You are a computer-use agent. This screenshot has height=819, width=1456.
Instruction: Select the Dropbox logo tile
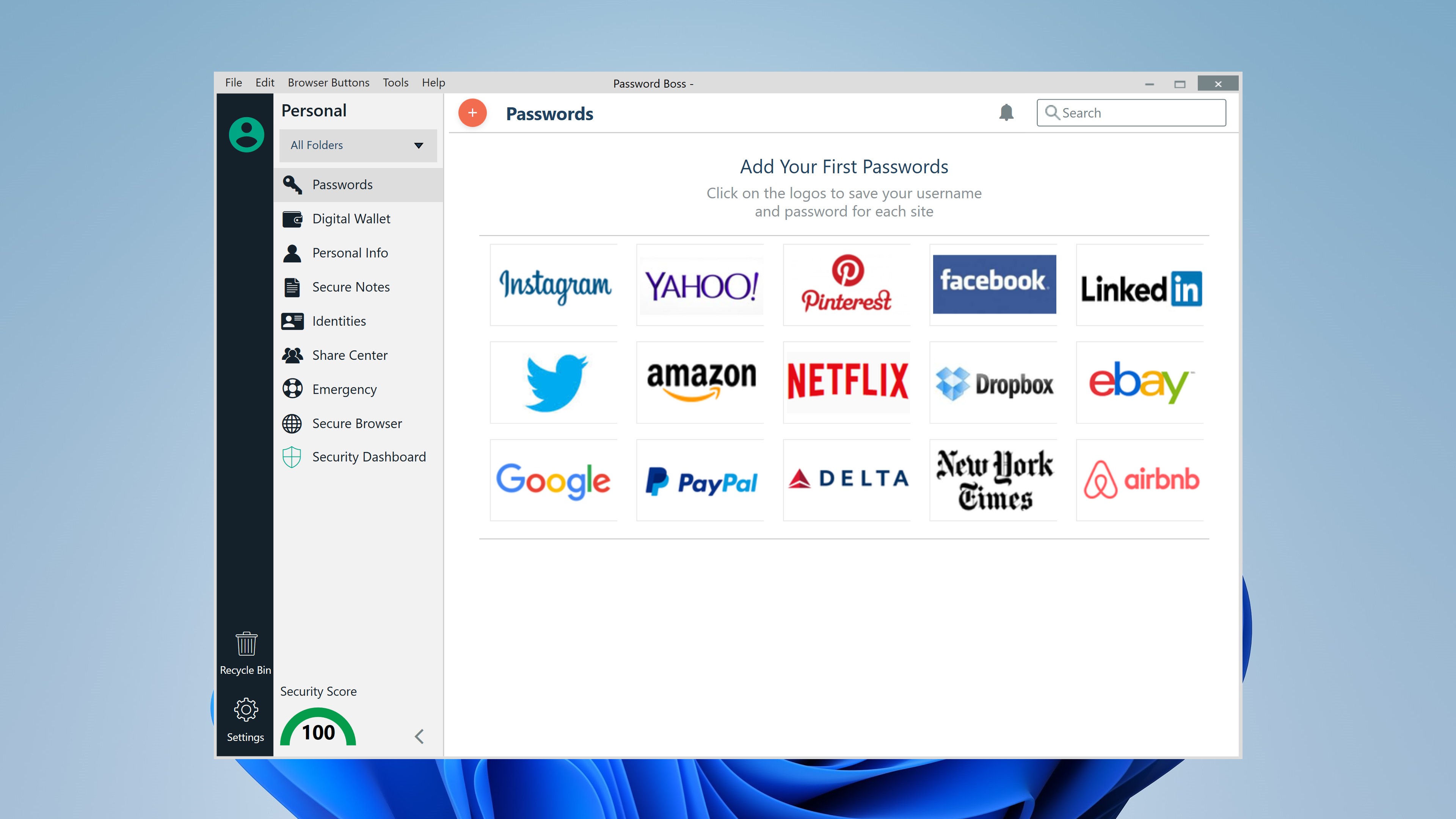[x=994, y=383]
